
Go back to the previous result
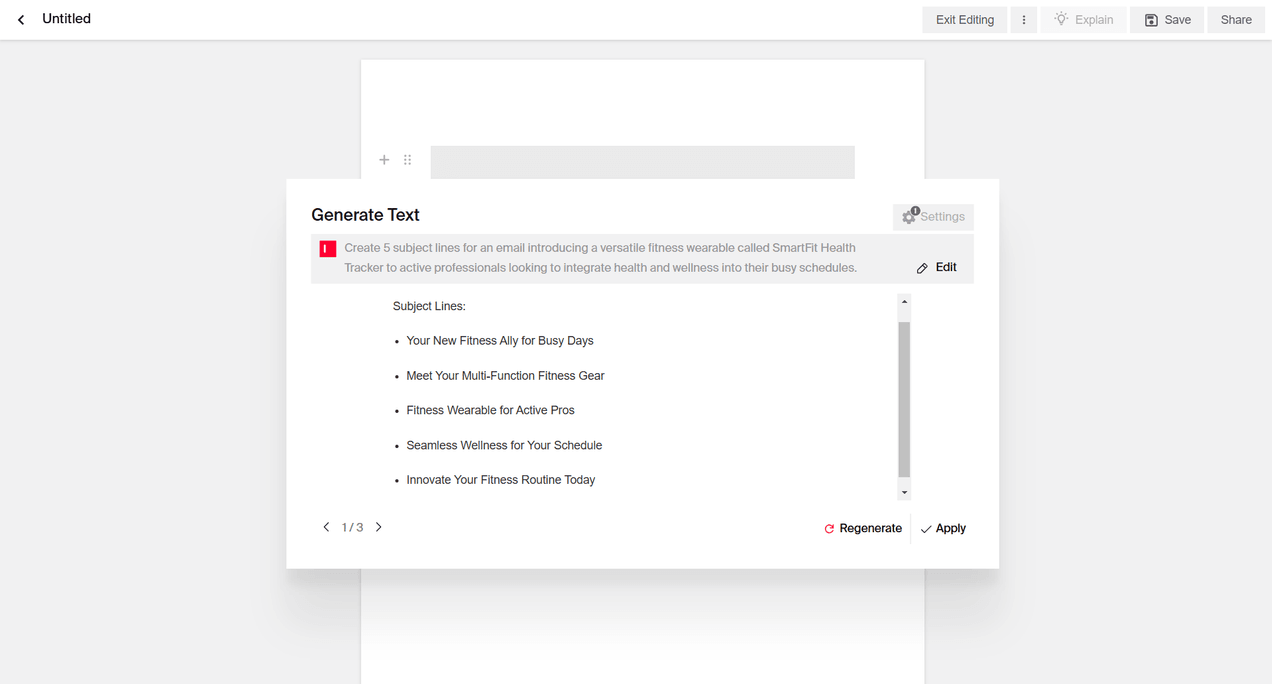coord(326,526)
